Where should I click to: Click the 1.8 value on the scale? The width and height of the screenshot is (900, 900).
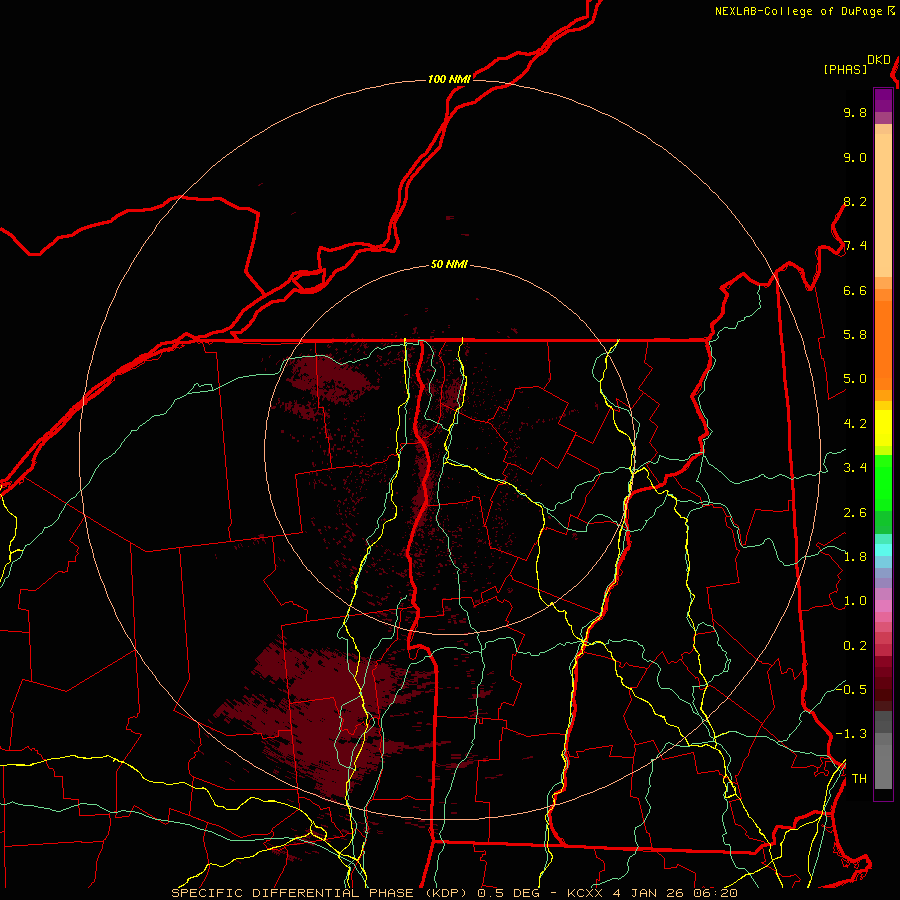[855, 557]
